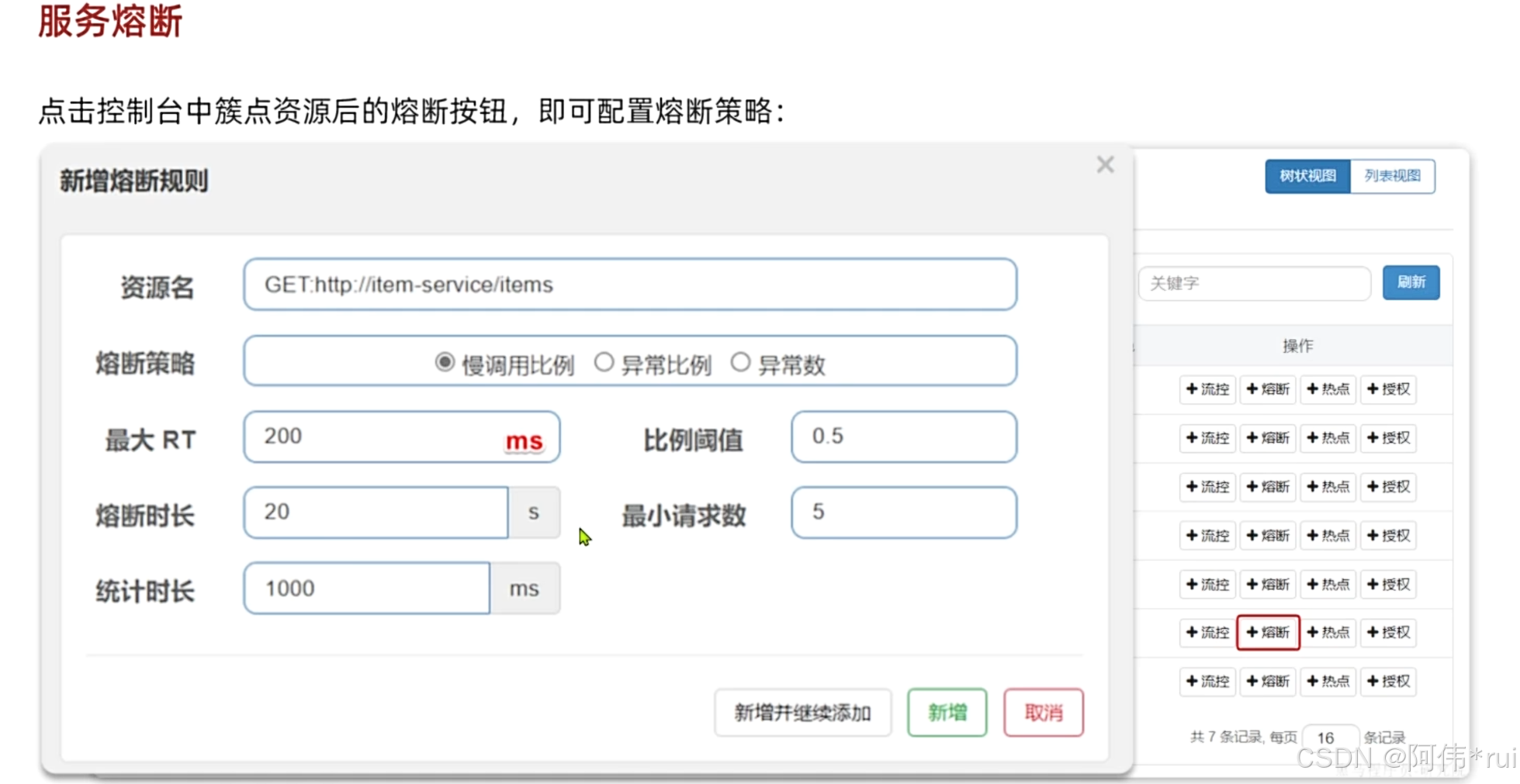The image size is (1520, 784).
Task: Click 熔断 button in second row
Action: click(1269, 438)
